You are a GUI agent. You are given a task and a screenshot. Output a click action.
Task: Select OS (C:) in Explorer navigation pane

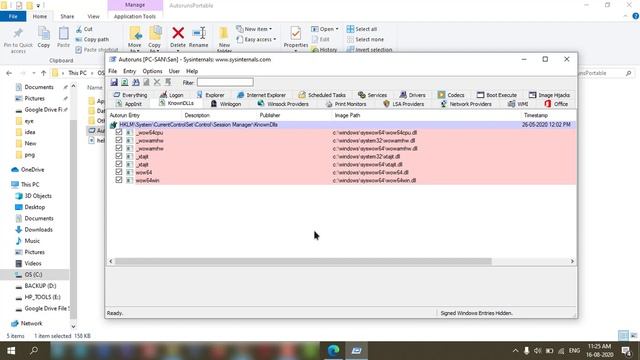[33, 275]
